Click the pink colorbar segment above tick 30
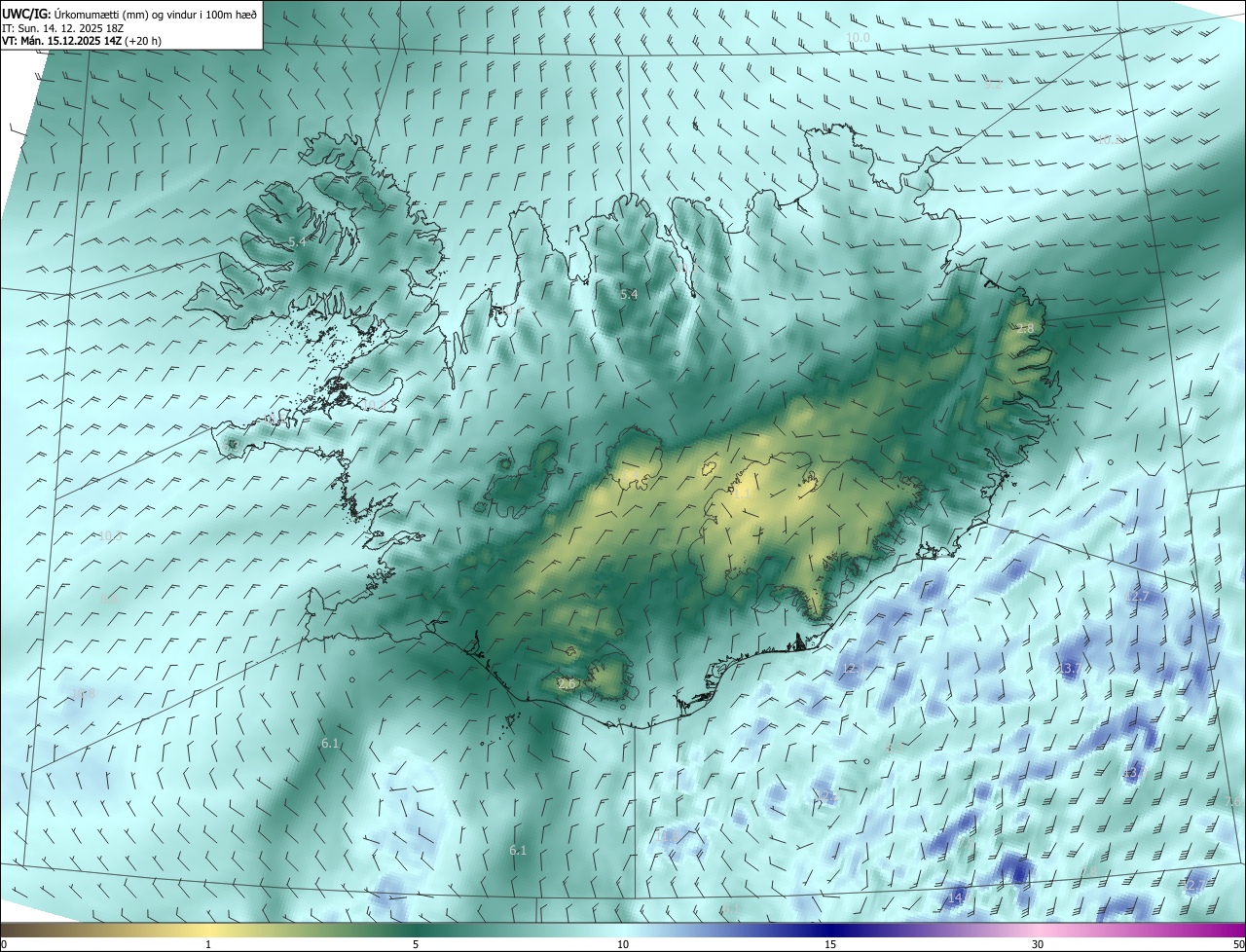The image size is (1246, 952). 1038,930
